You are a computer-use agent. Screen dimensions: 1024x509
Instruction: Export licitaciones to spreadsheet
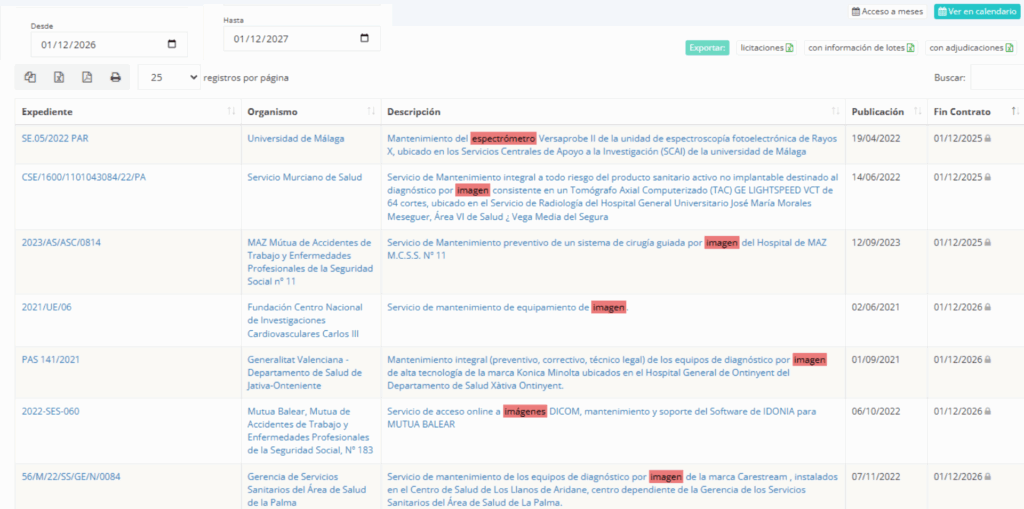(x=766, y=48)
